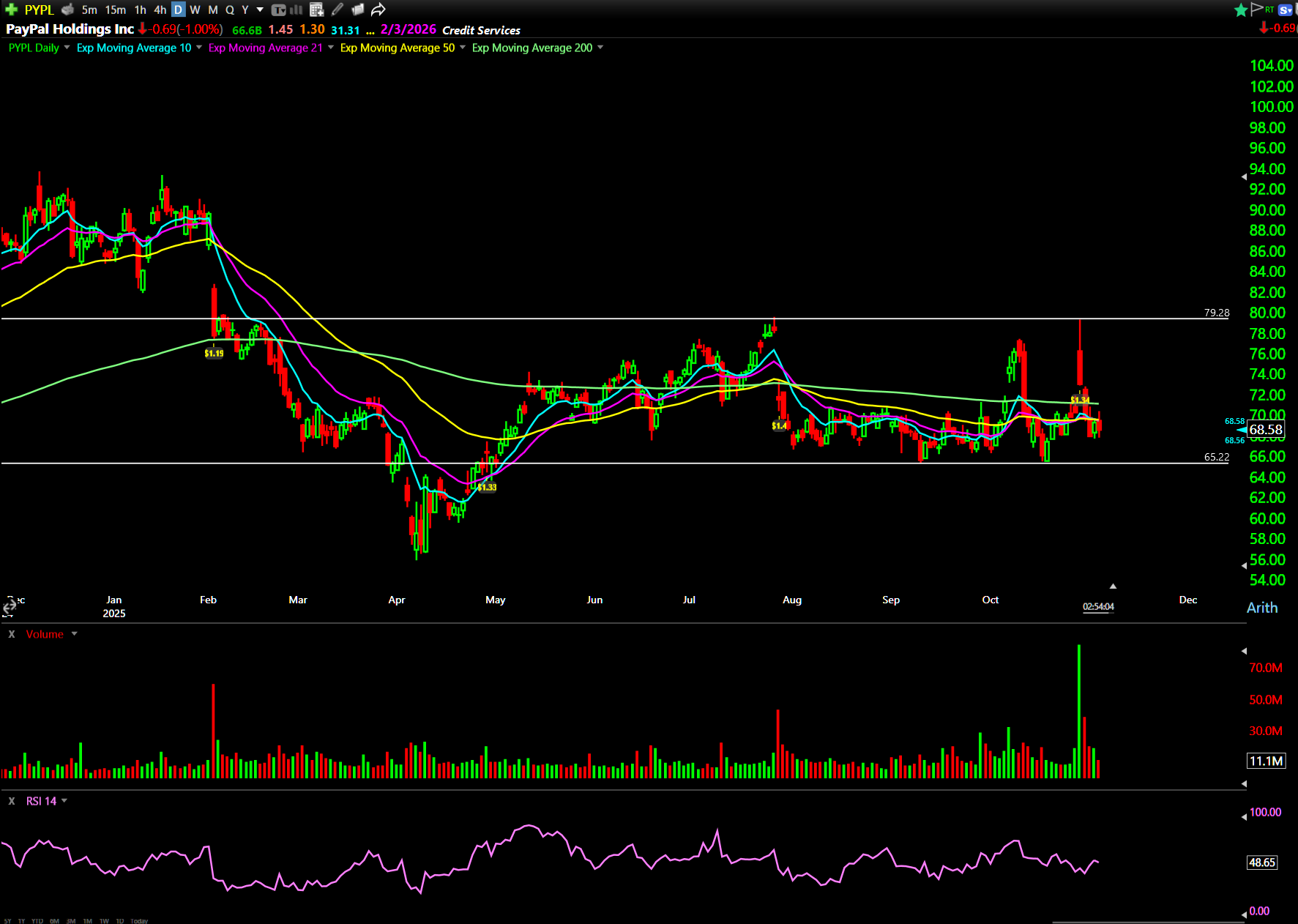Click the yellow Exp Moving Average 50 label
Viewport: 1298px width, 924px height.
pos(397,48)
